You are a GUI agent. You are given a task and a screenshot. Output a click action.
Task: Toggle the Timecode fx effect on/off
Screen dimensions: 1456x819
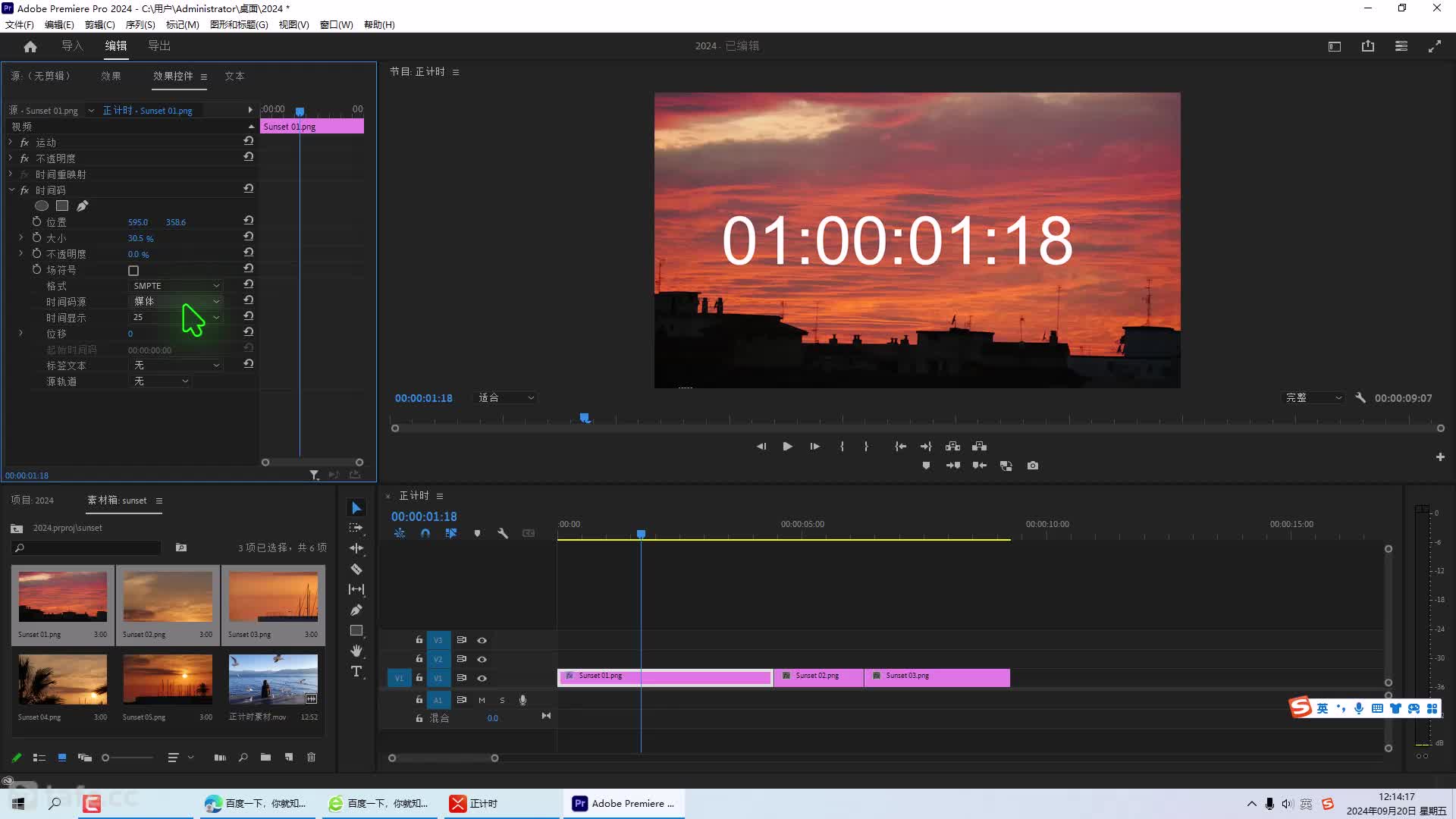[x=24, y=190]
